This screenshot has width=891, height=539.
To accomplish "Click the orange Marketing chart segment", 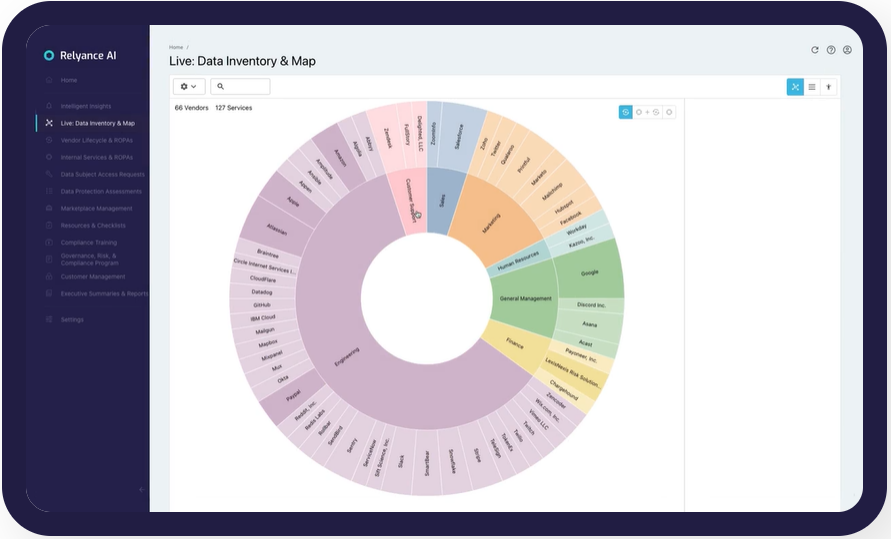I will (488, 223).
